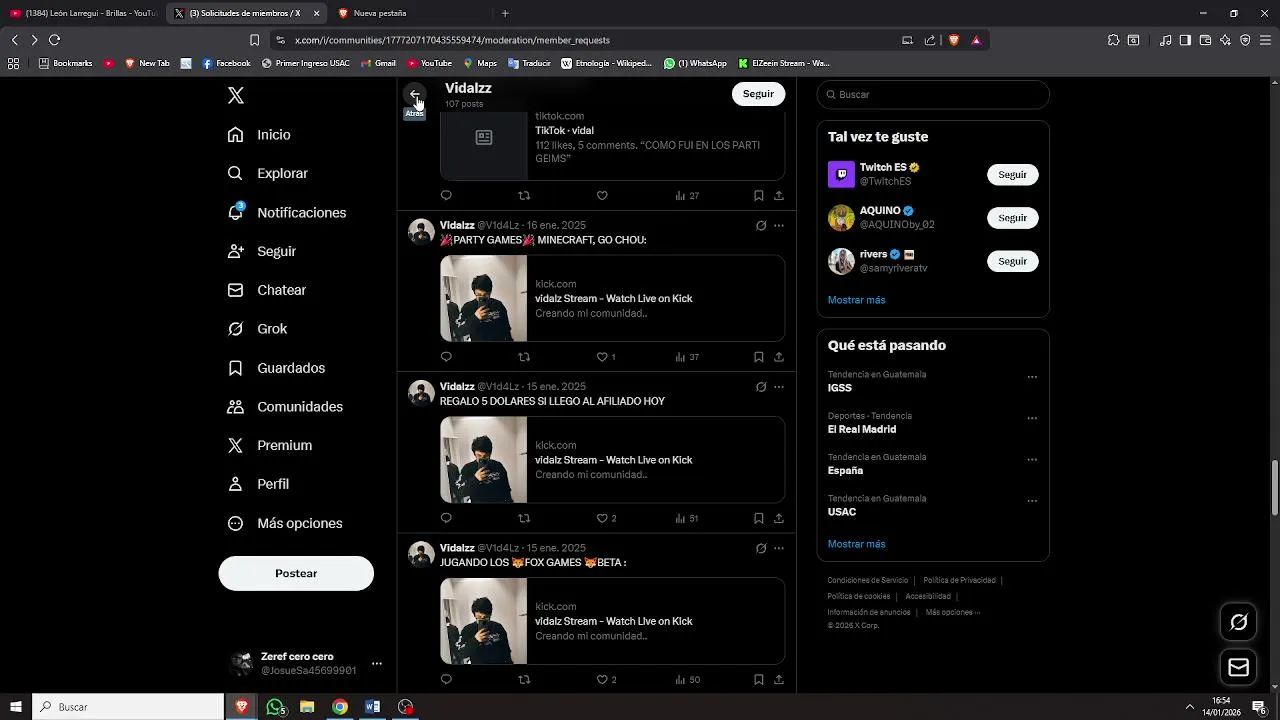
Task: Click Mostrar más under Qué está pasando
Action: click(856, 544)
